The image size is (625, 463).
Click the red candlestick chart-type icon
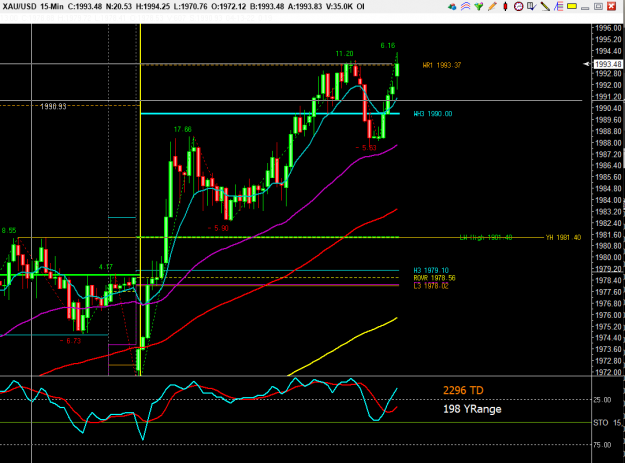(505, 6)
